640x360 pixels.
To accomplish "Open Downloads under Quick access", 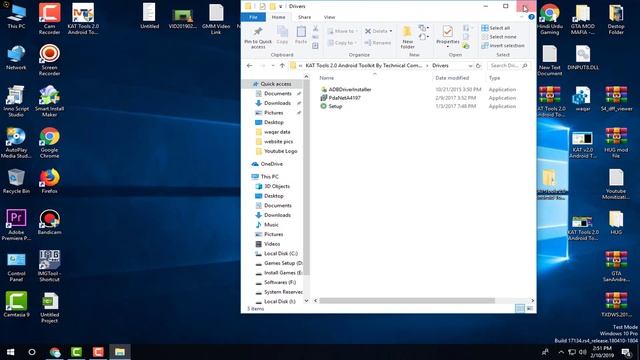I will pos(277,103).
